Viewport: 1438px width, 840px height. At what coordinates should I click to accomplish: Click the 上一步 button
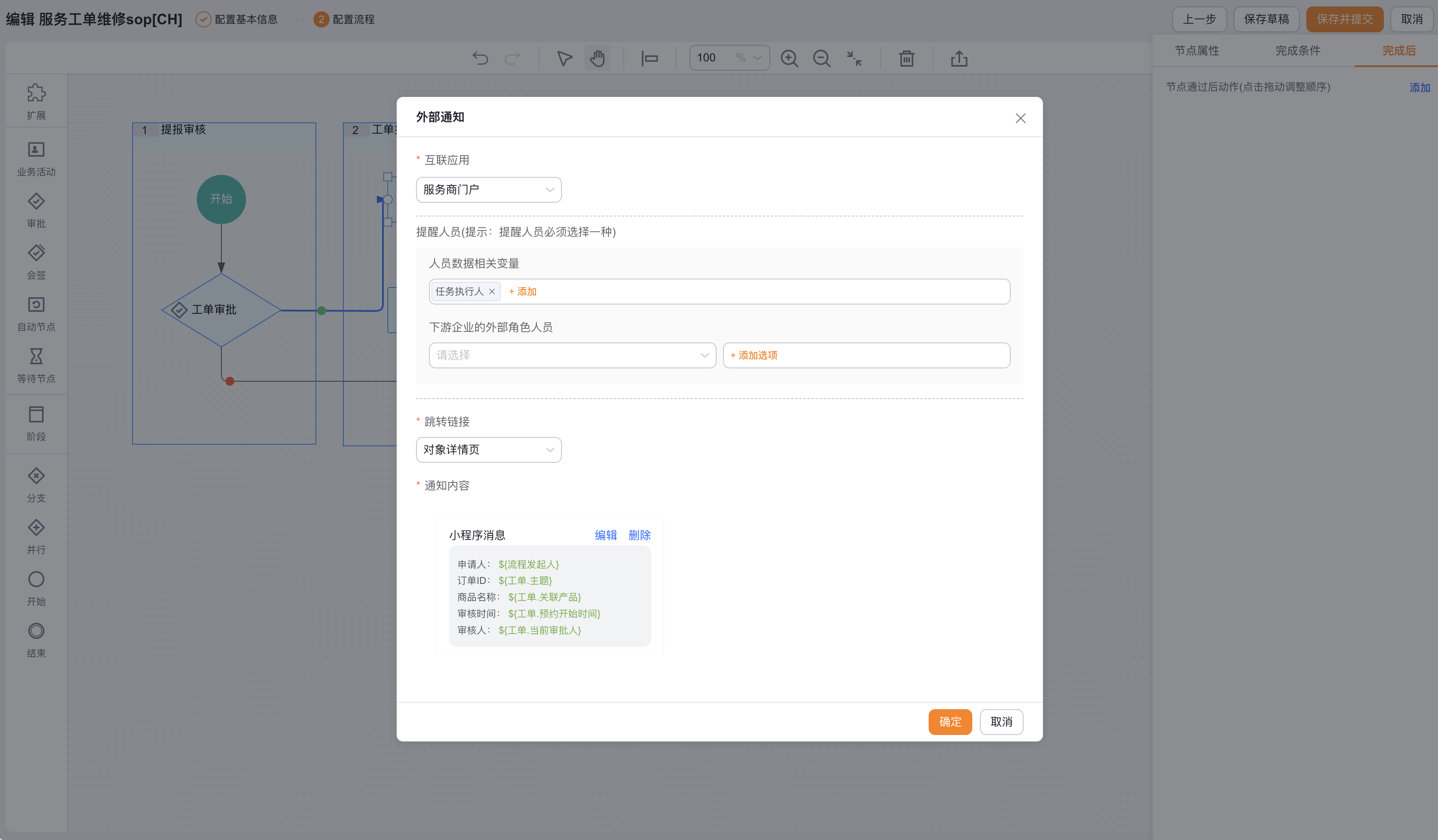tap(1199, 19)
